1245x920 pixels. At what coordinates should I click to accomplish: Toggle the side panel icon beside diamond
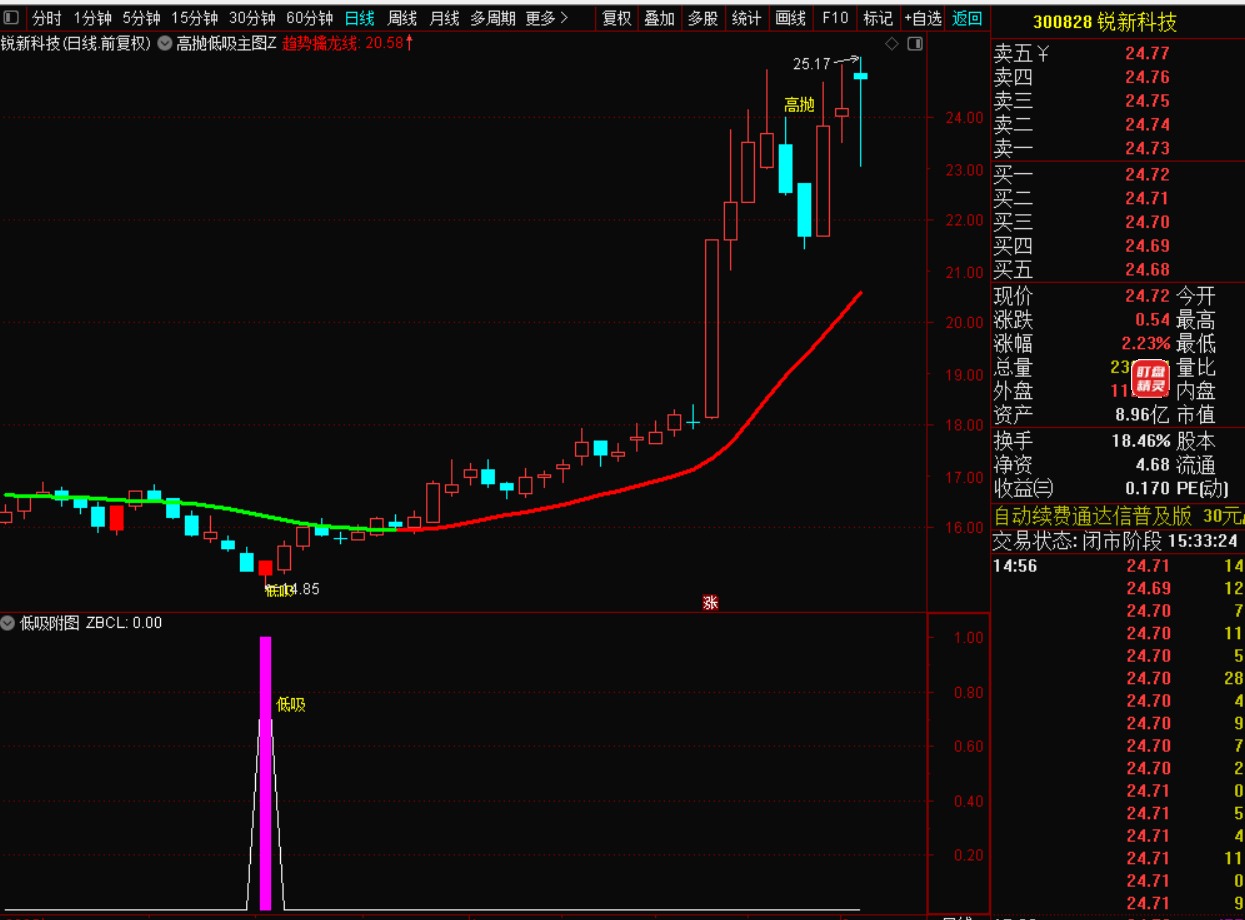(x=914, y=44)
